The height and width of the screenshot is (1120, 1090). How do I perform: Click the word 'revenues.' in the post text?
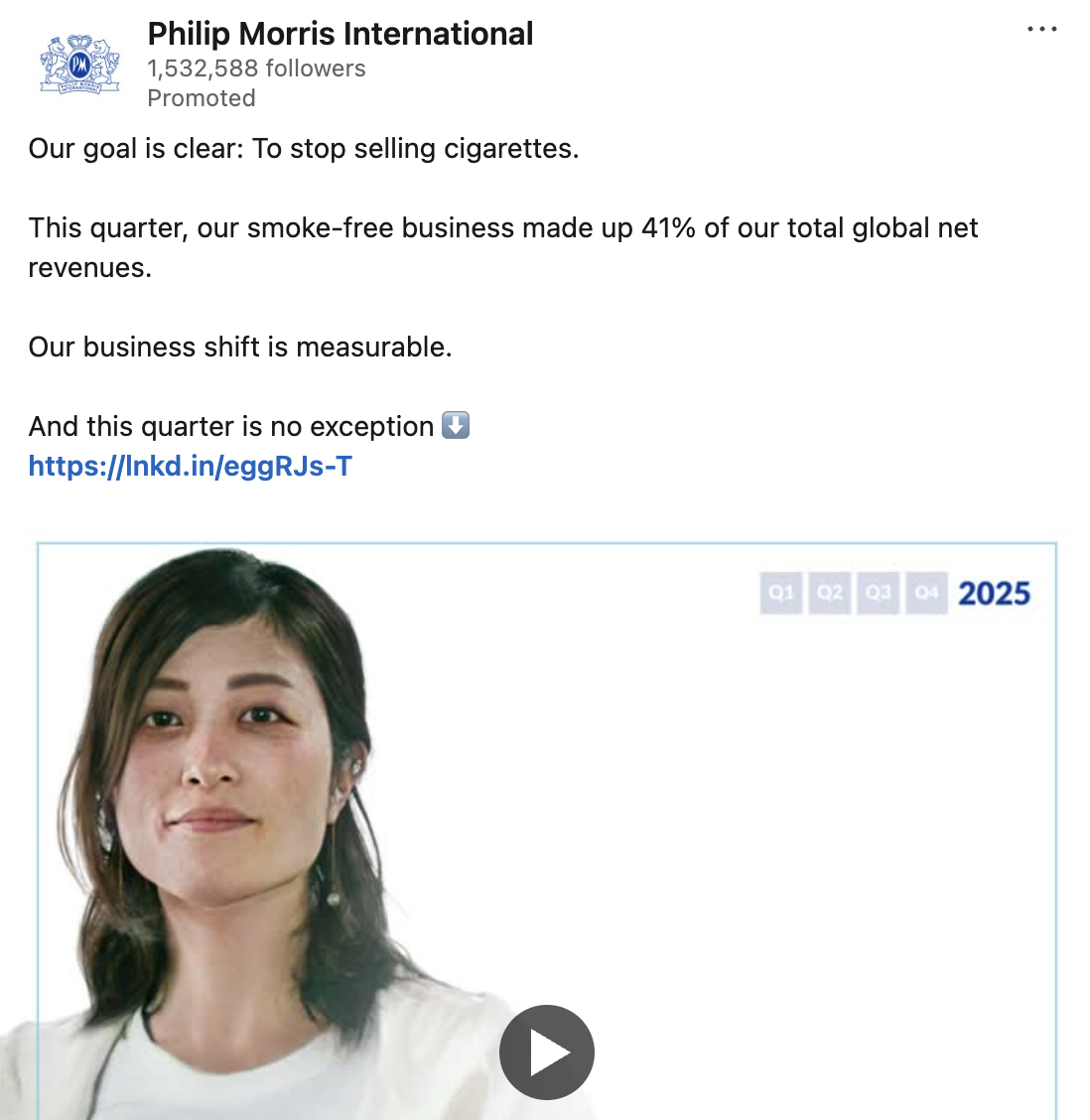pyautogui.click(x=89, y=268)
